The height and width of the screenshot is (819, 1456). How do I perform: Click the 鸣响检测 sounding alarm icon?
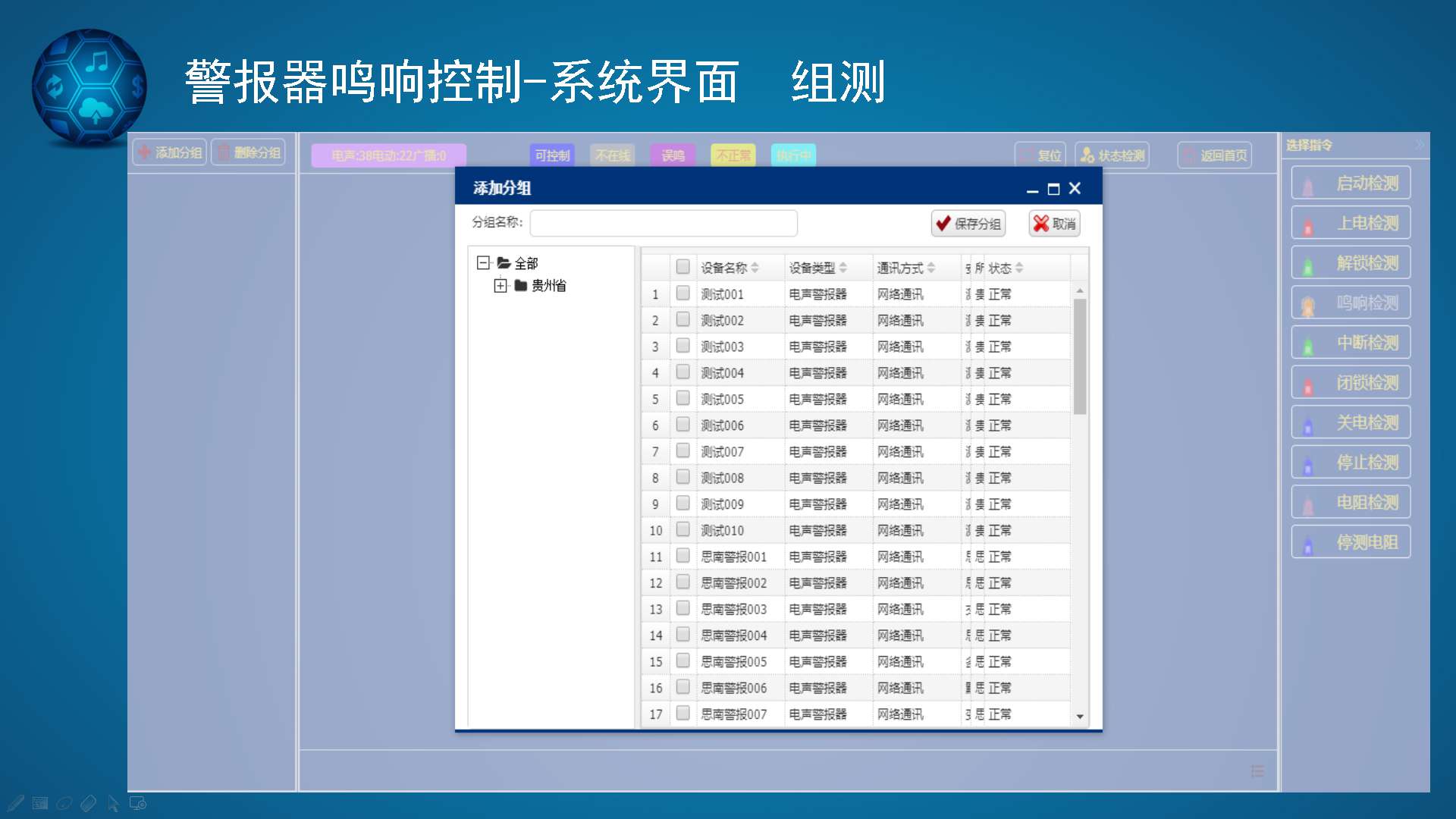coord(1308,306)
